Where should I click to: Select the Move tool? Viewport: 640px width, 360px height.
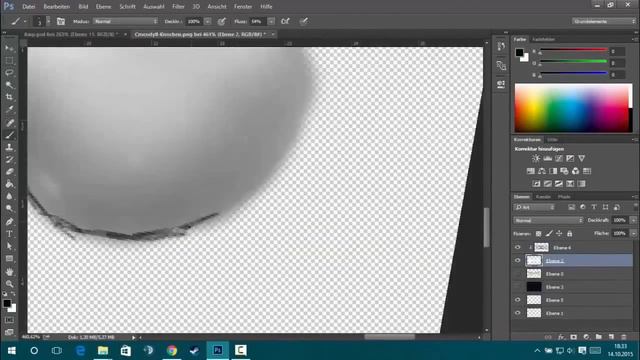coord(9,48)
